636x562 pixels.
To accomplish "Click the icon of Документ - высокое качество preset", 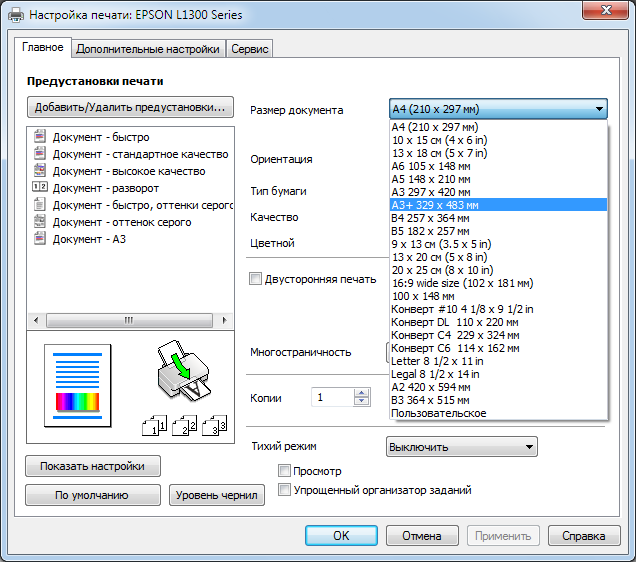I will [39, 170].
